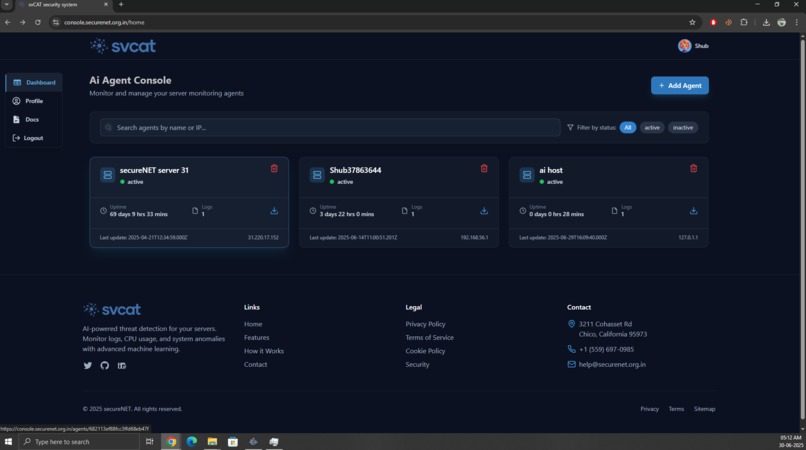Click the search agents by name or IP field

click(330, 128)
